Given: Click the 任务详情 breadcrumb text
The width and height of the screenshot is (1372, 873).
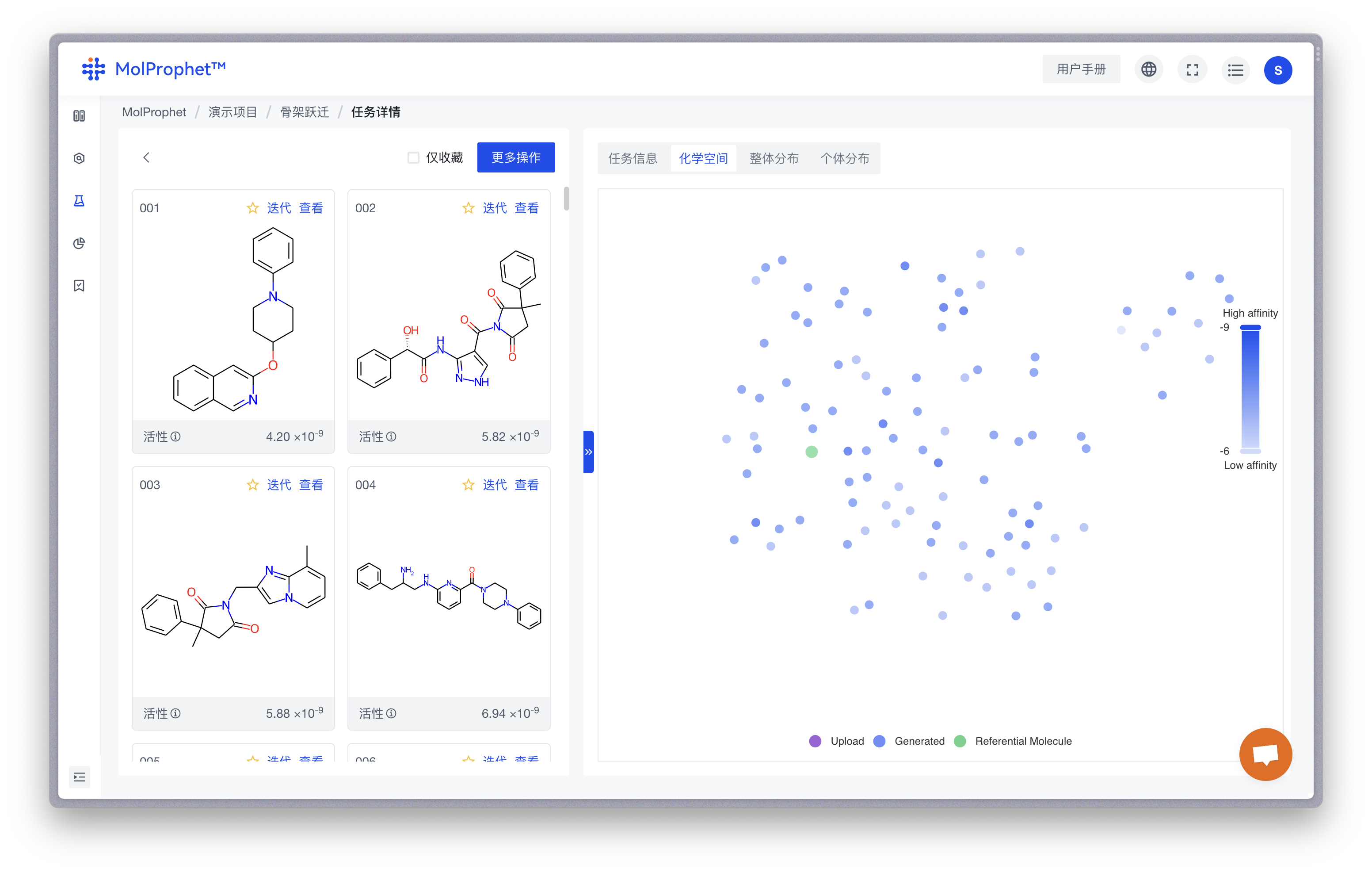Looking at the screenshot, I should coord(375,112).
